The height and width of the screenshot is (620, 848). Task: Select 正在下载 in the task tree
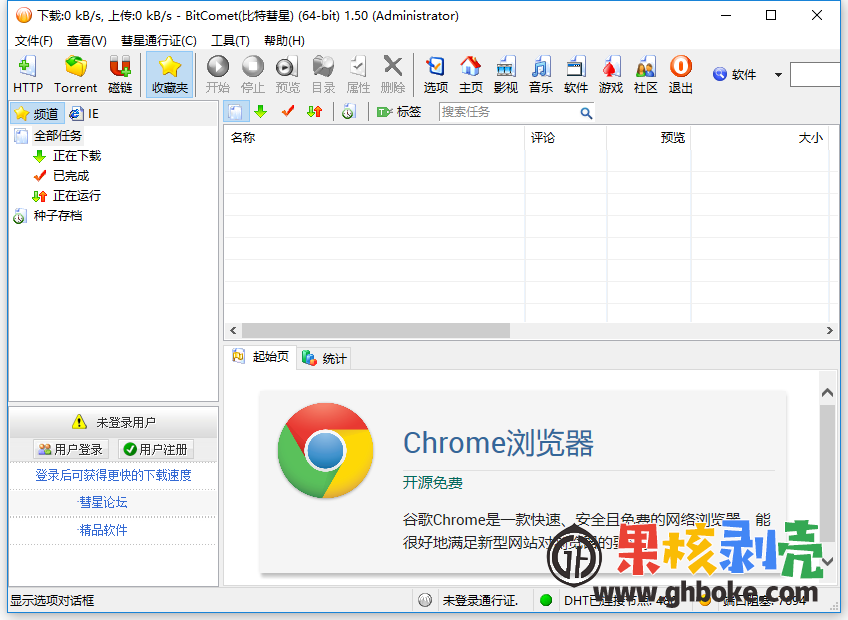pyautogui.click(x=77, y=156)
